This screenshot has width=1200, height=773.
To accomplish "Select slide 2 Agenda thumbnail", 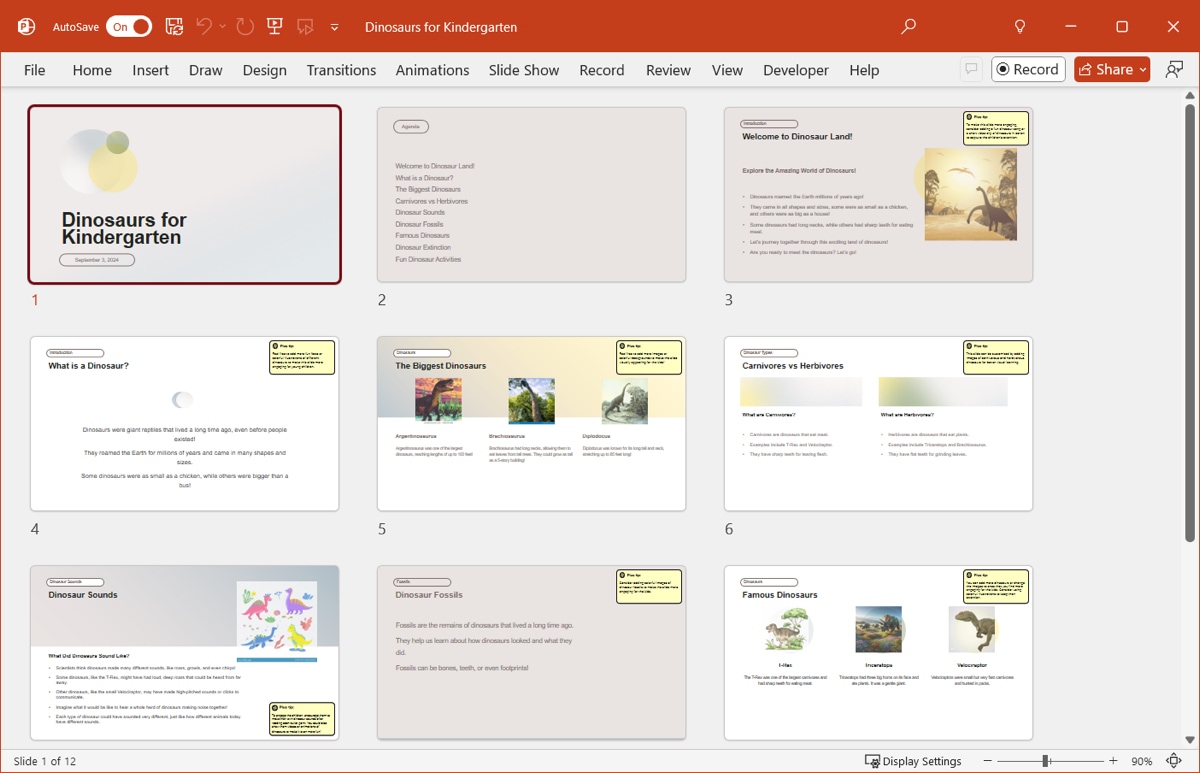I will [532, 195].
